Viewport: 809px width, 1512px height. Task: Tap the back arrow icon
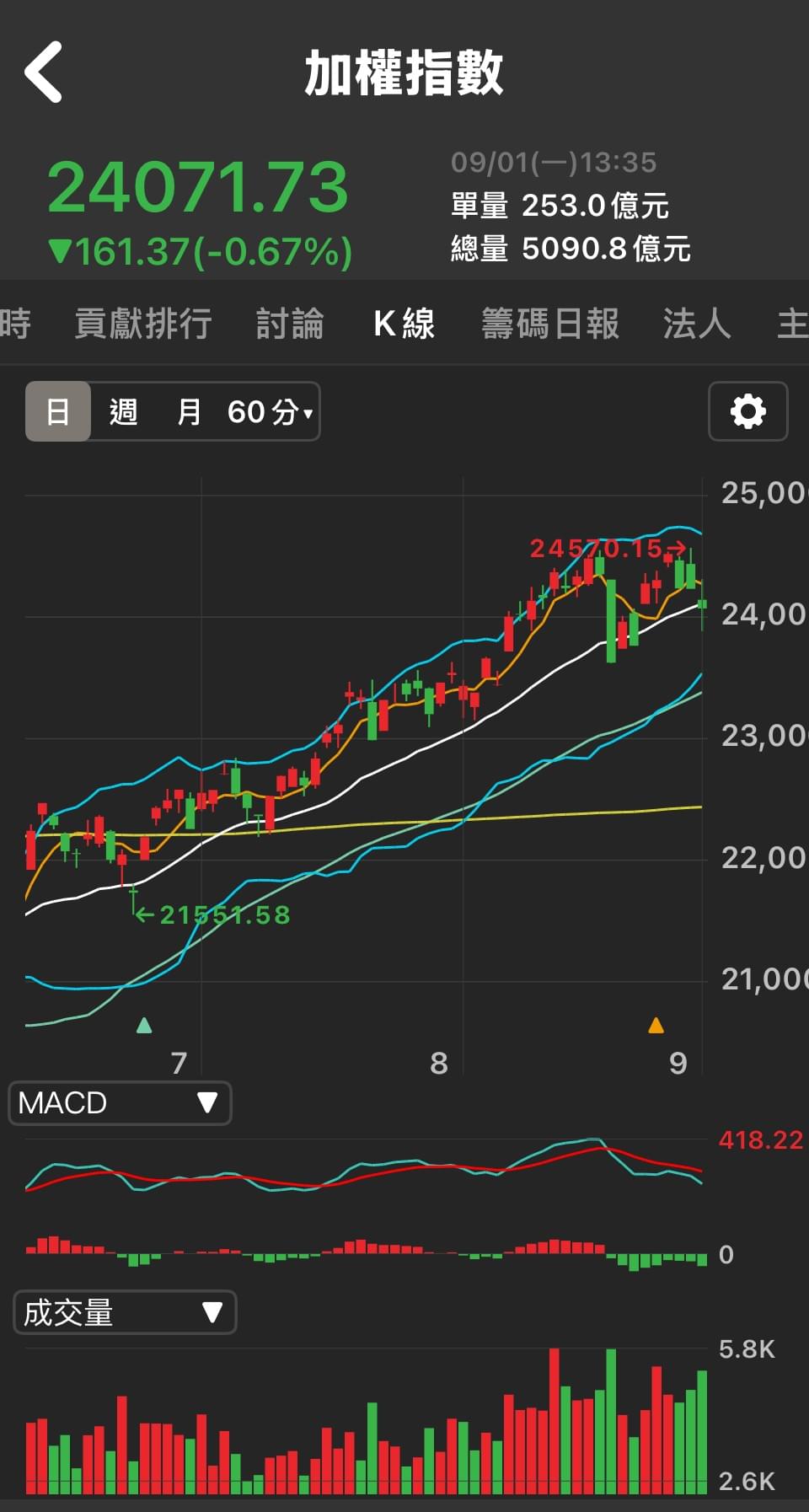(x=43, y=72)
